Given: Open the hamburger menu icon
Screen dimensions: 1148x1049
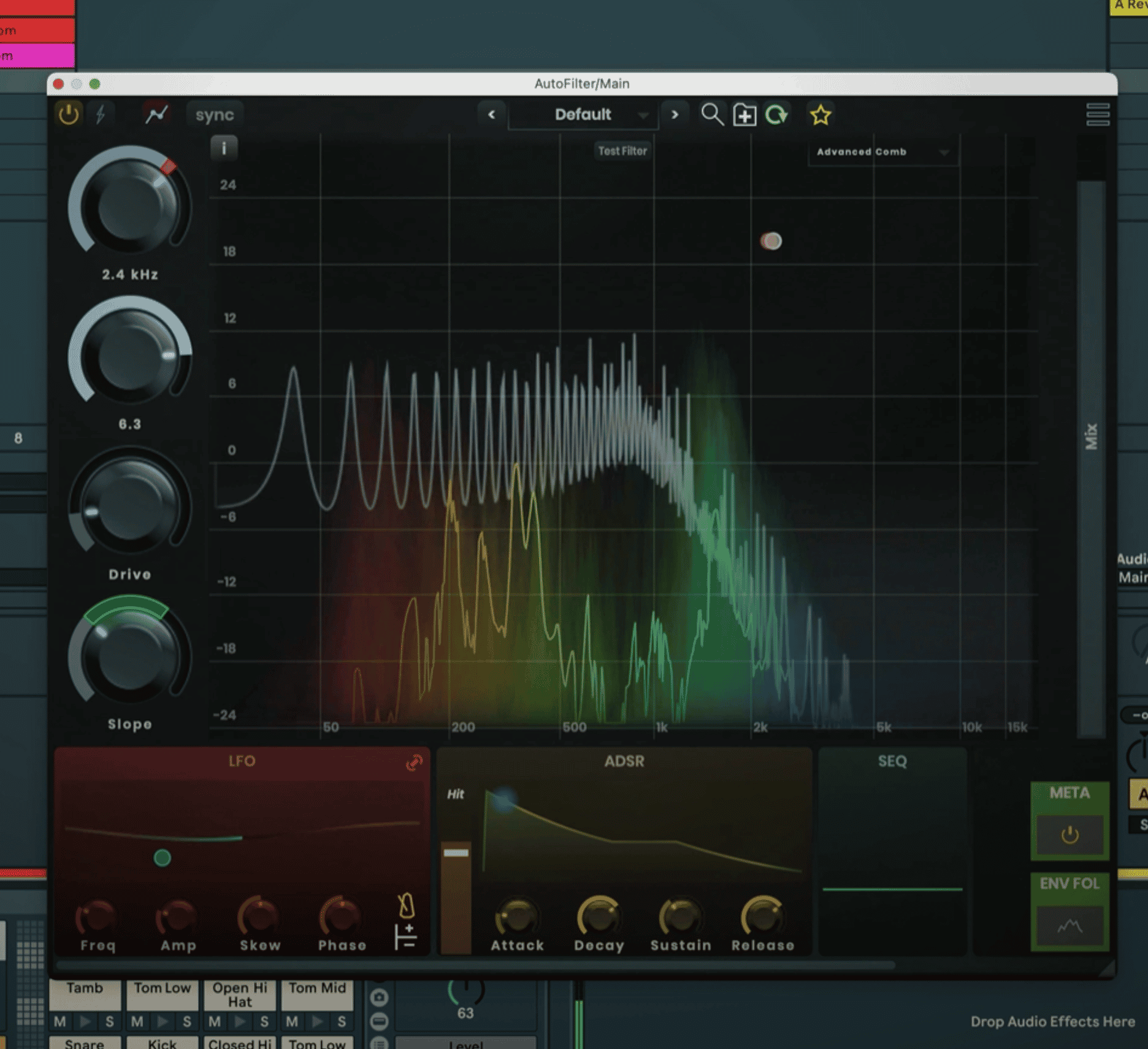Looking at the screenshot, I should [1098, 115].
